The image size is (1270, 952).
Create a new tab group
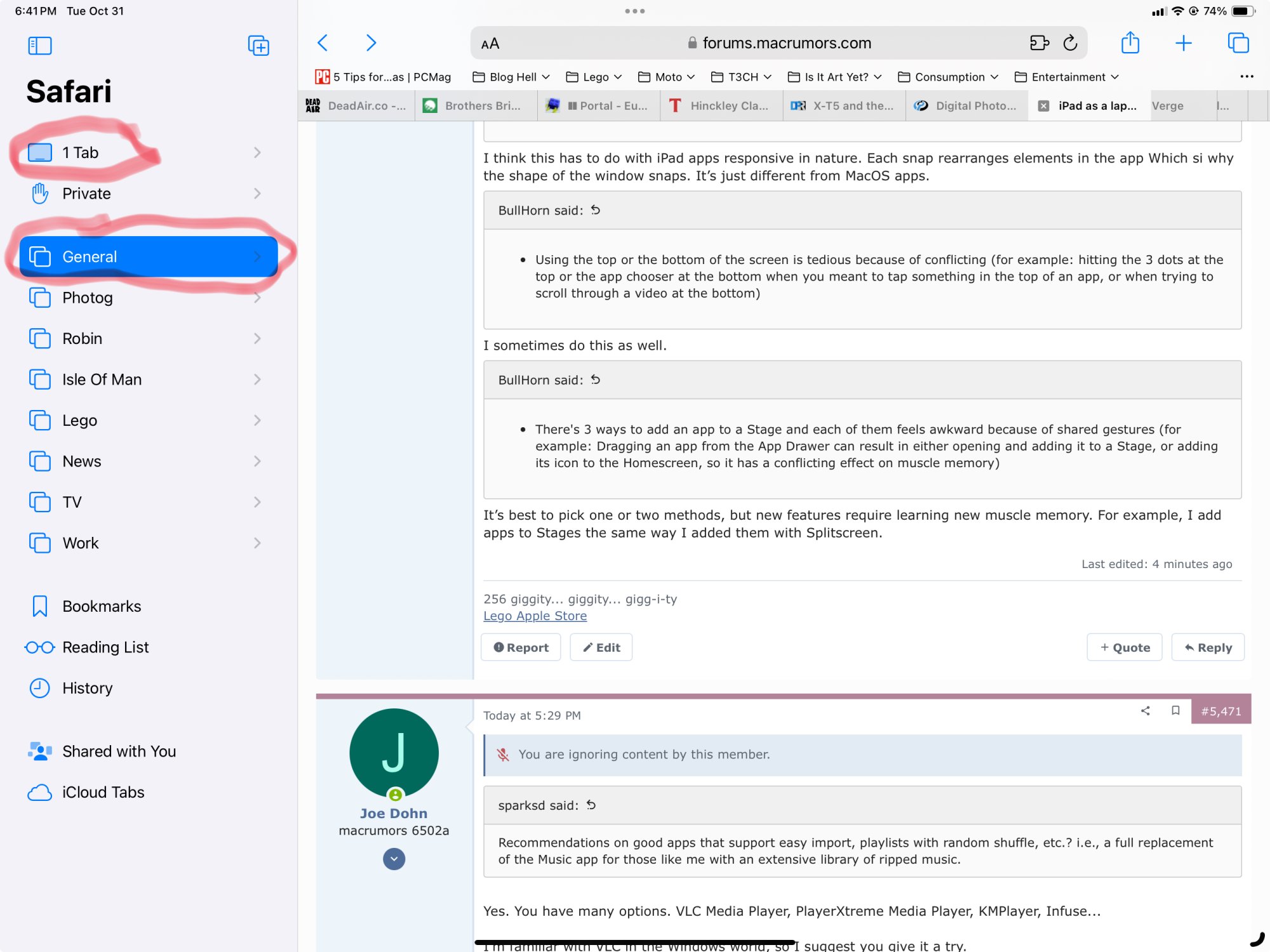point(258,45)
